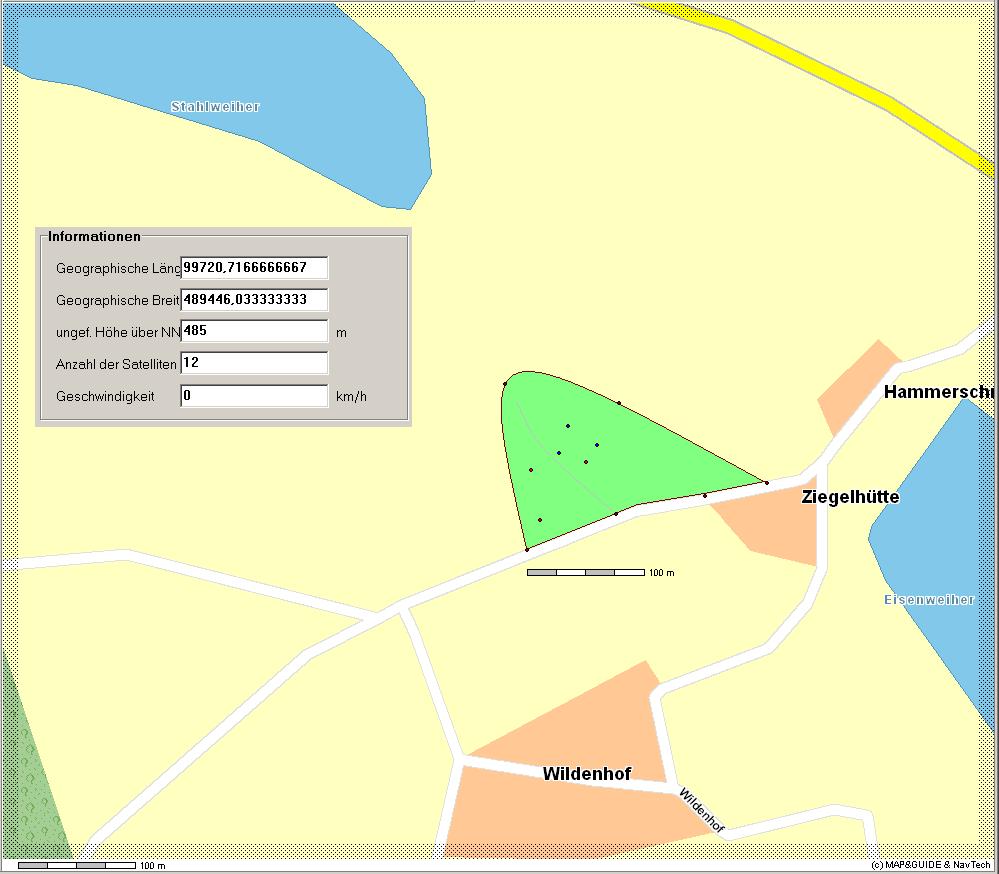
Task: Click the MAP&GUIDE & NavTech copyright text
Action: 931,865
